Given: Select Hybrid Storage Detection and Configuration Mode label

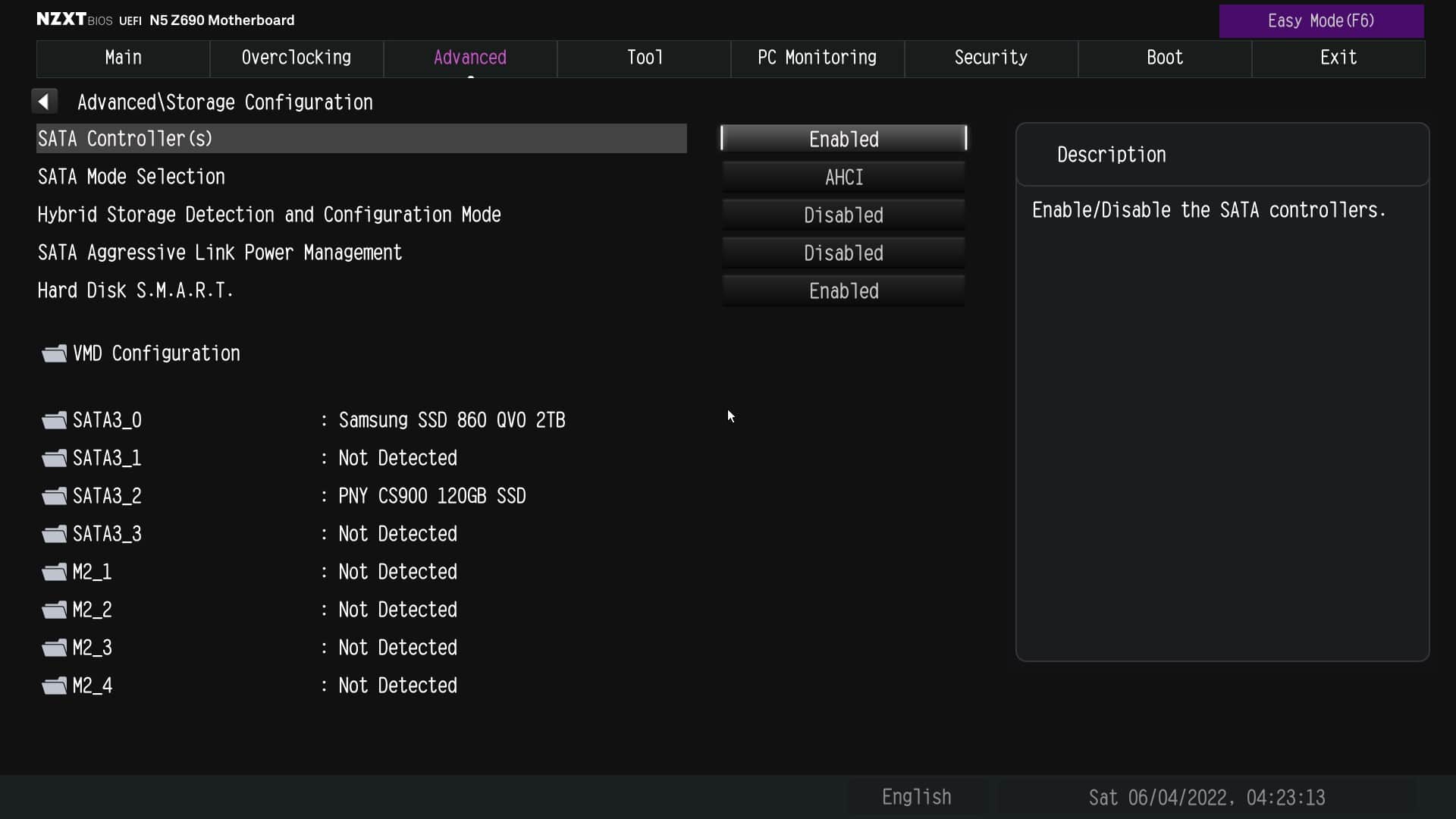Looking at the screenshot, I should 269,215.
